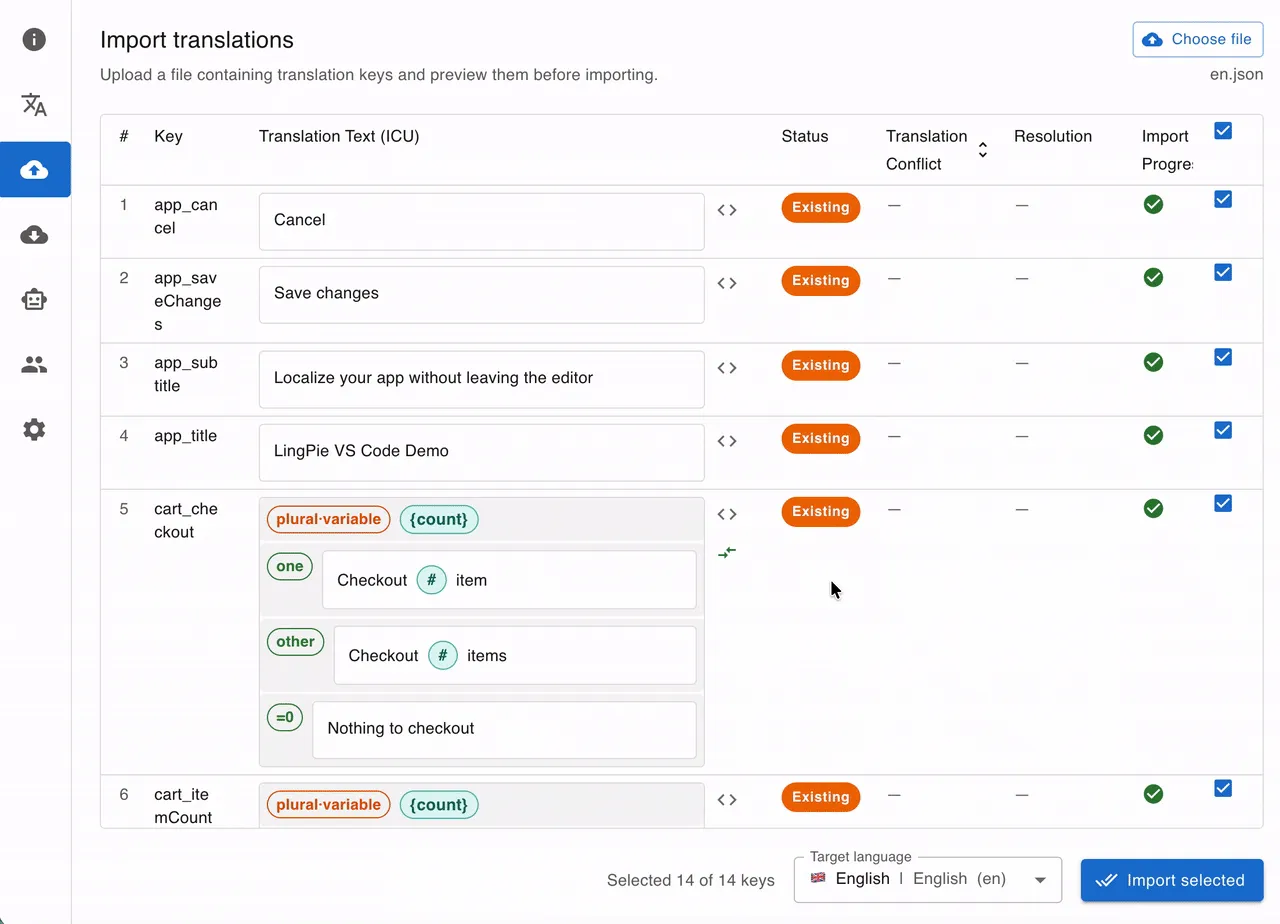This screenshot has height=924, width=1280.
Task: Click Import selected button
Action: coord(1172,880)
